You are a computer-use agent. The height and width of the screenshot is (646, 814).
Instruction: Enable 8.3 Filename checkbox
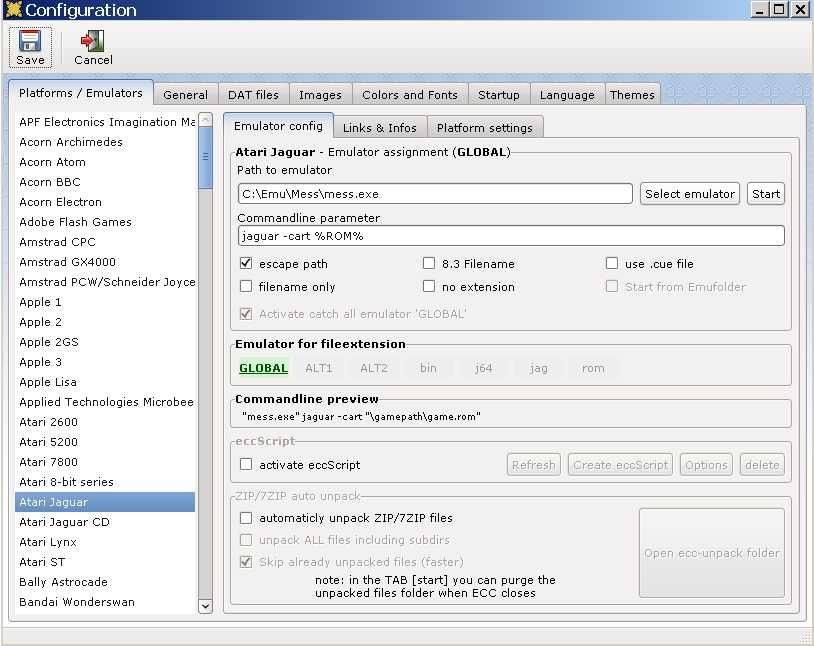pyautogui.click(x=429, y=263)
